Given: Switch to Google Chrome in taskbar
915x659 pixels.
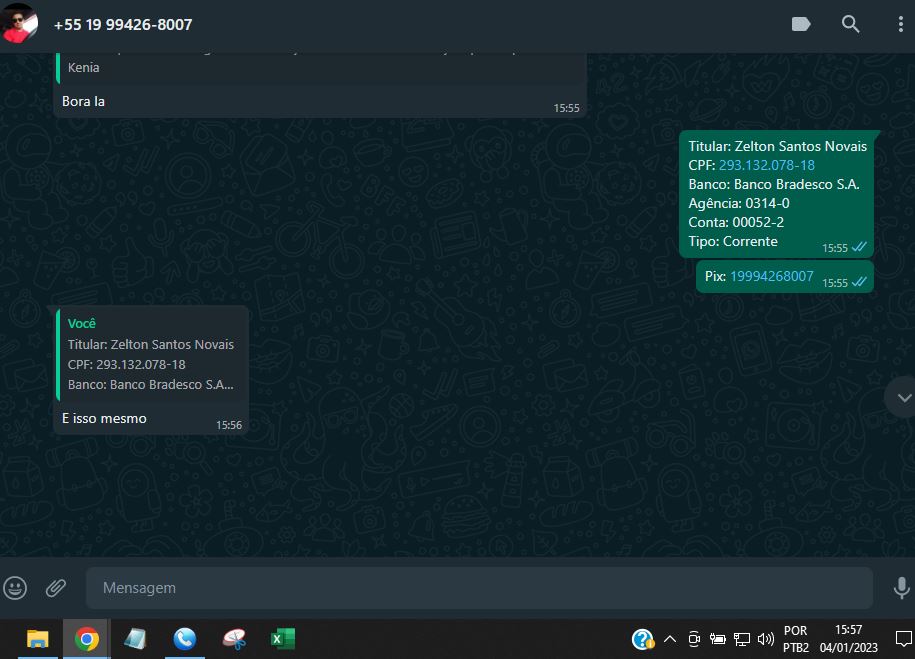Looking at the screenshot, I should point(87,639).
